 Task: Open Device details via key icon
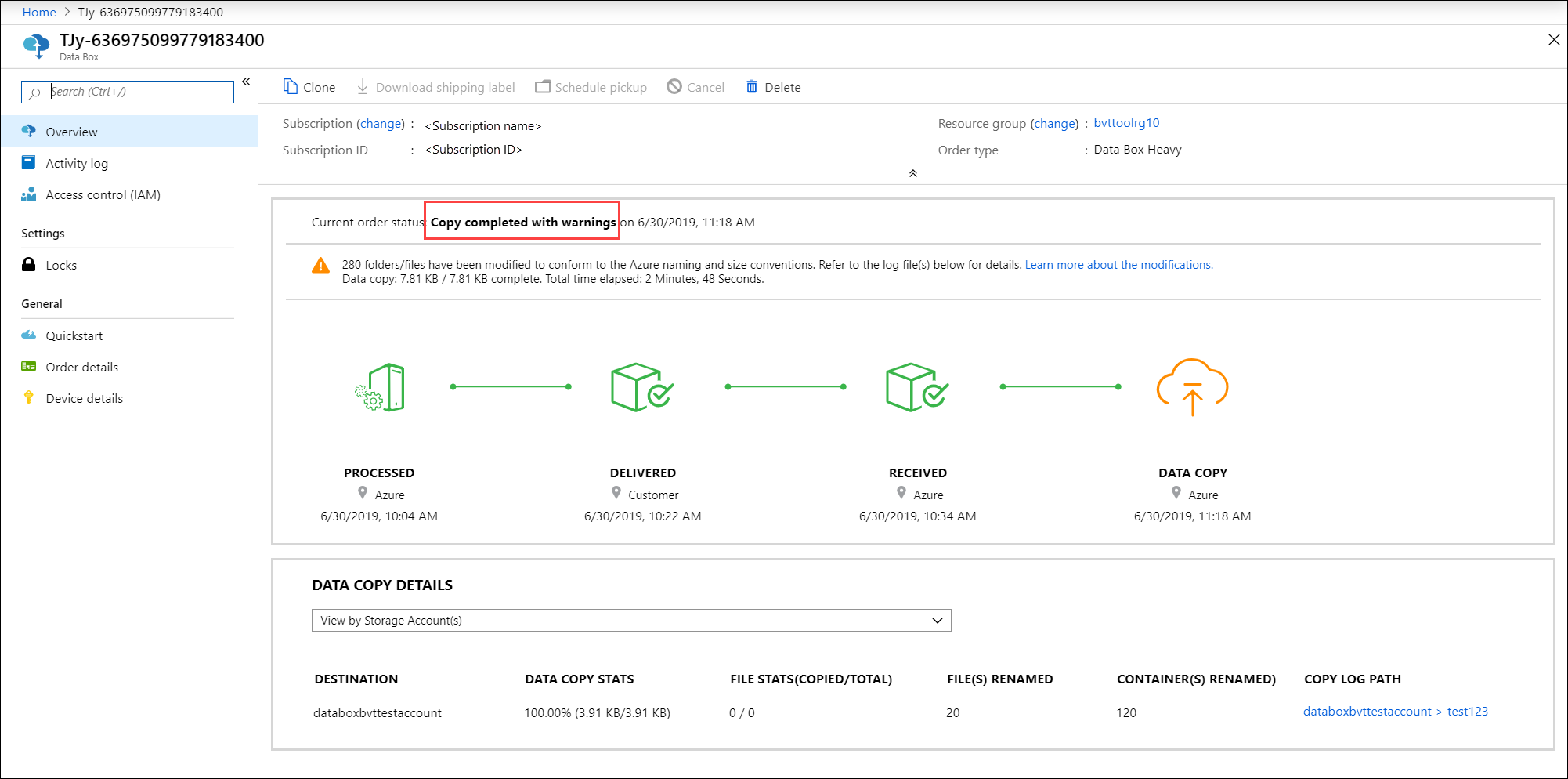[29, 398]
